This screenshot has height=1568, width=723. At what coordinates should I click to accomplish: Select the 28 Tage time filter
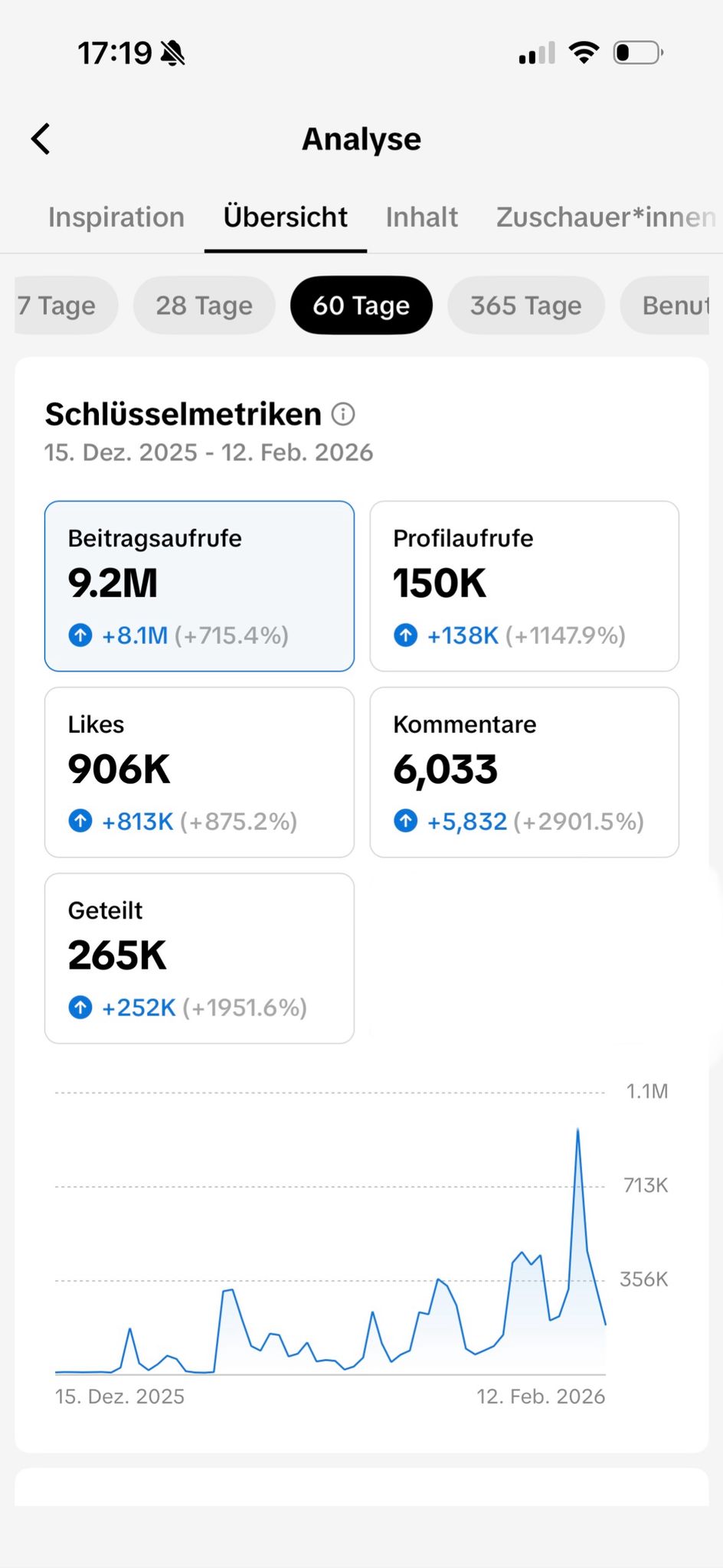204,305
